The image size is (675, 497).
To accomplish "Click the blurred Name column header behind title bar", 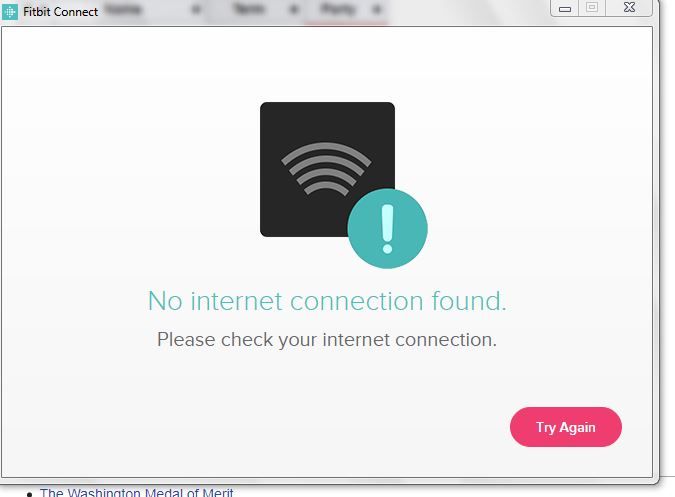I will (123, 9).
